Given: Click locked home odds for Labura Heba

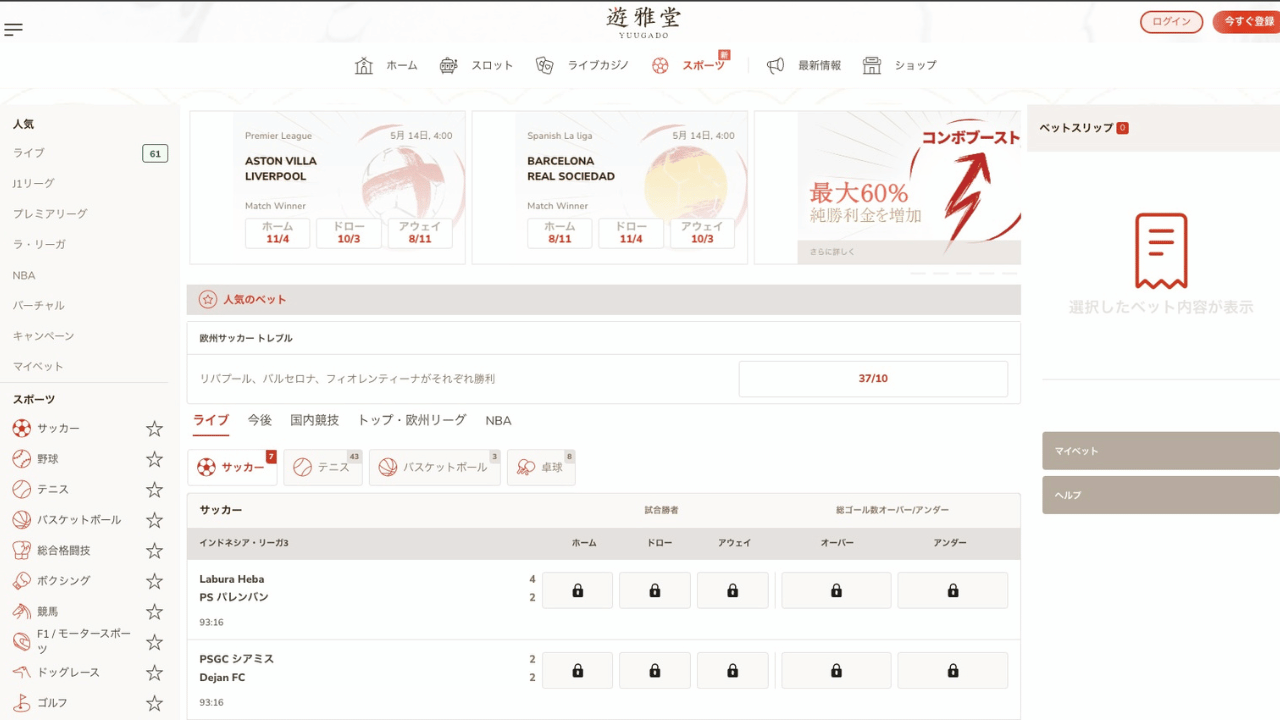Looking at the screenshot, I should coord(577,591).
